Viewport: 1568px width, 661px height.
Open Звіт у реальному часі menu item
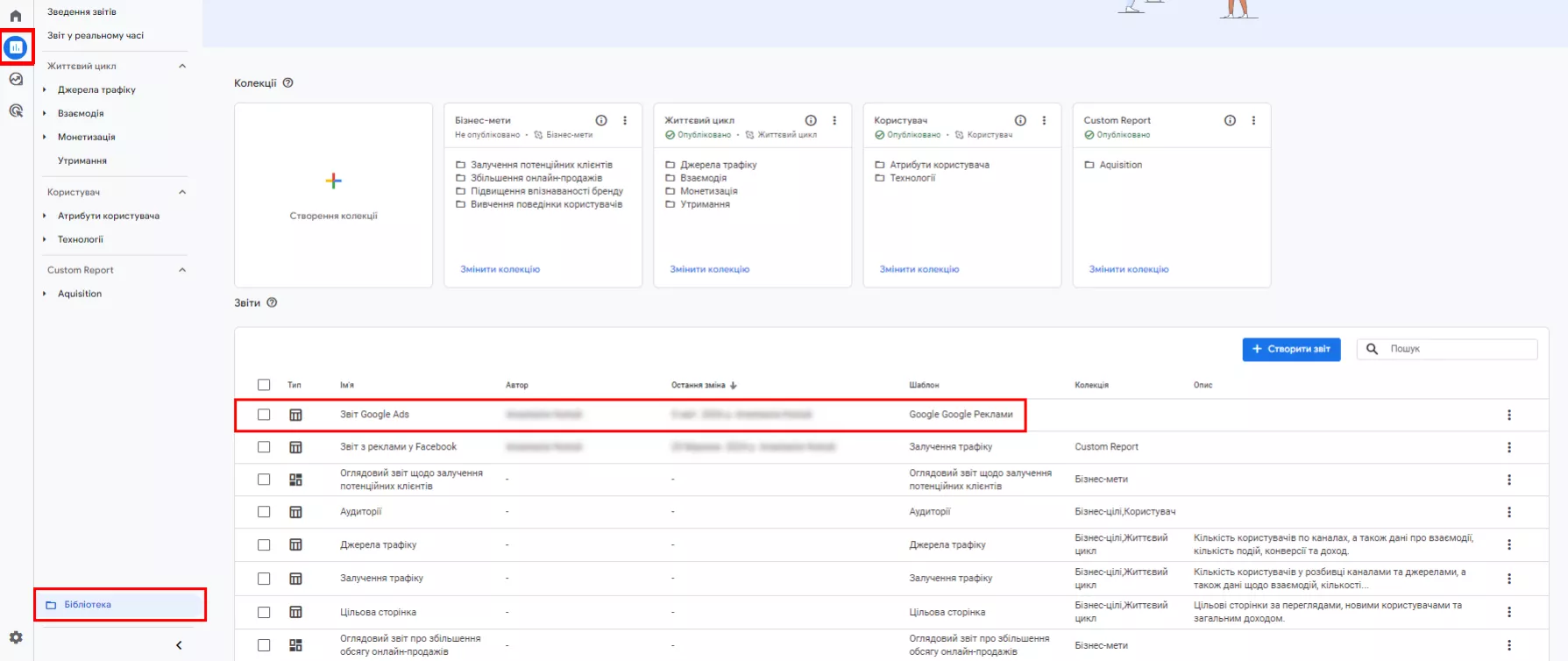pyautogui.click(x=96, y=35)
